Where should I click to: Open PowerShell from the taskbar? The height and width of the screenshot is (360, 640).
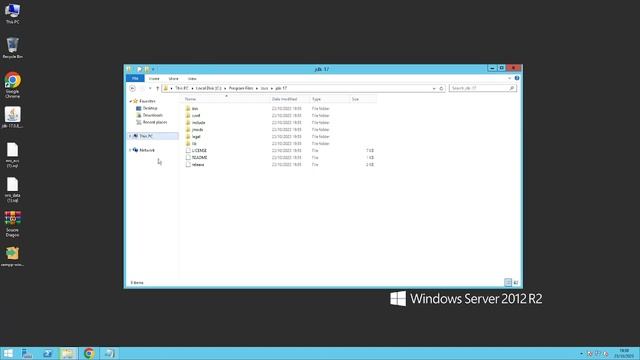coord(47,353)
